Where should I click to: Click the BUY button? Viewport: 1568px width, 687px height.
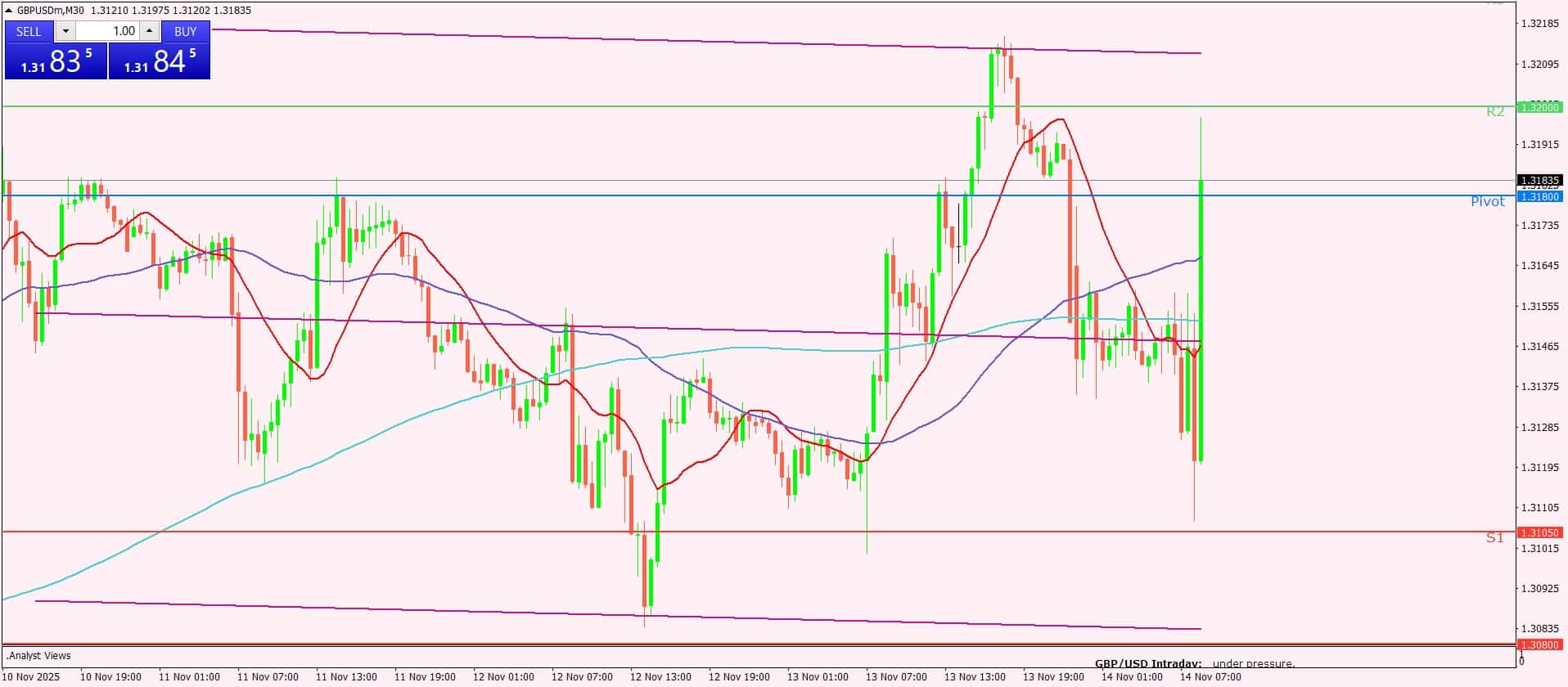pos(186,31)
